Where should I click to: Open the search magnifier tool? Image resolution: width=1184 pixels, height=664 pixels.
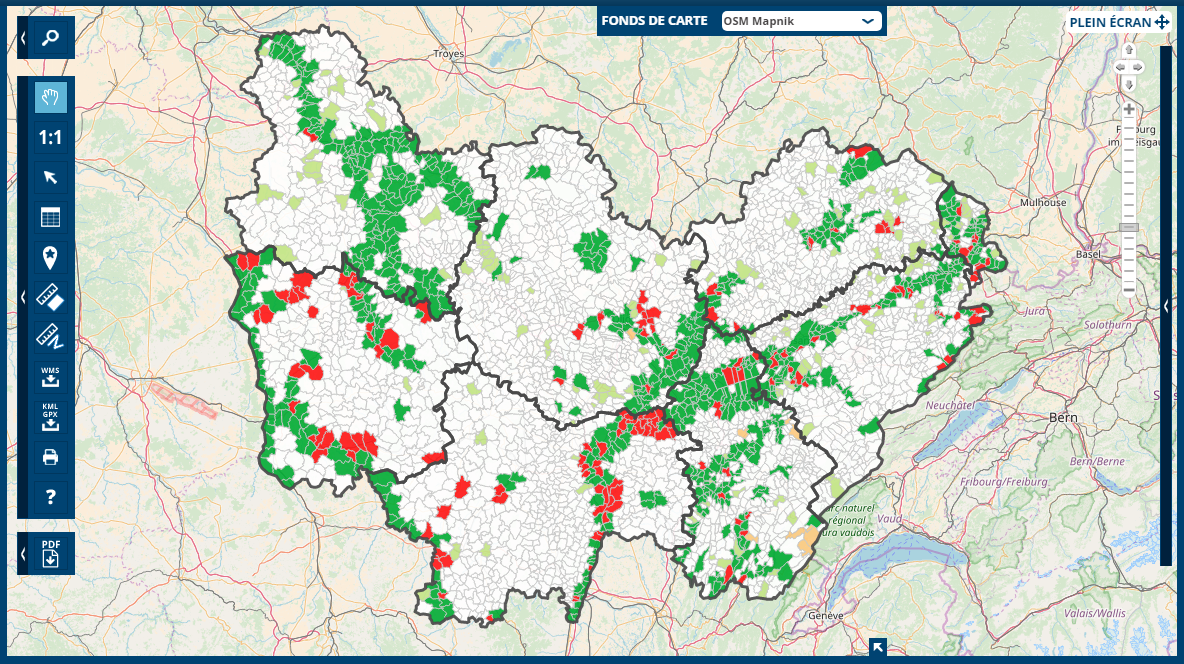point(51,39)
